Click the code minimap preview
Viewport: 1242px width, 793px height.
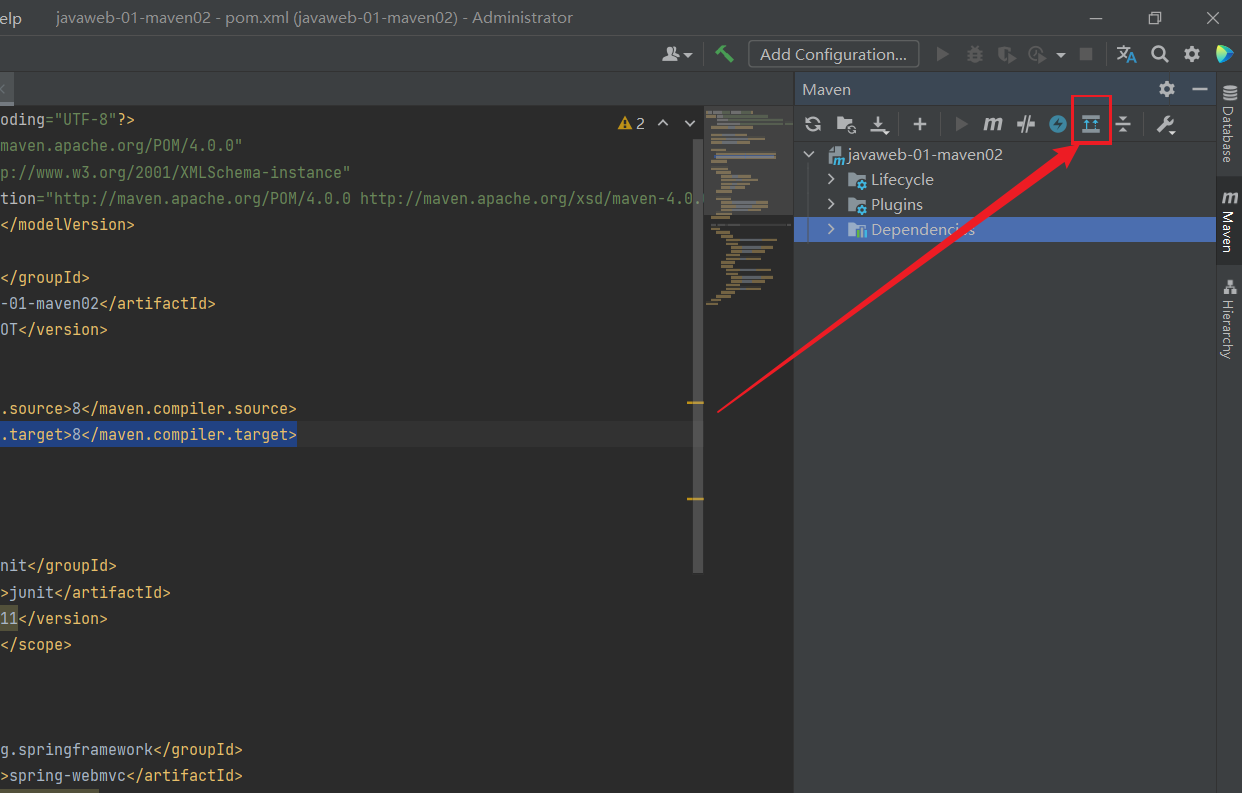pos(749,207)
